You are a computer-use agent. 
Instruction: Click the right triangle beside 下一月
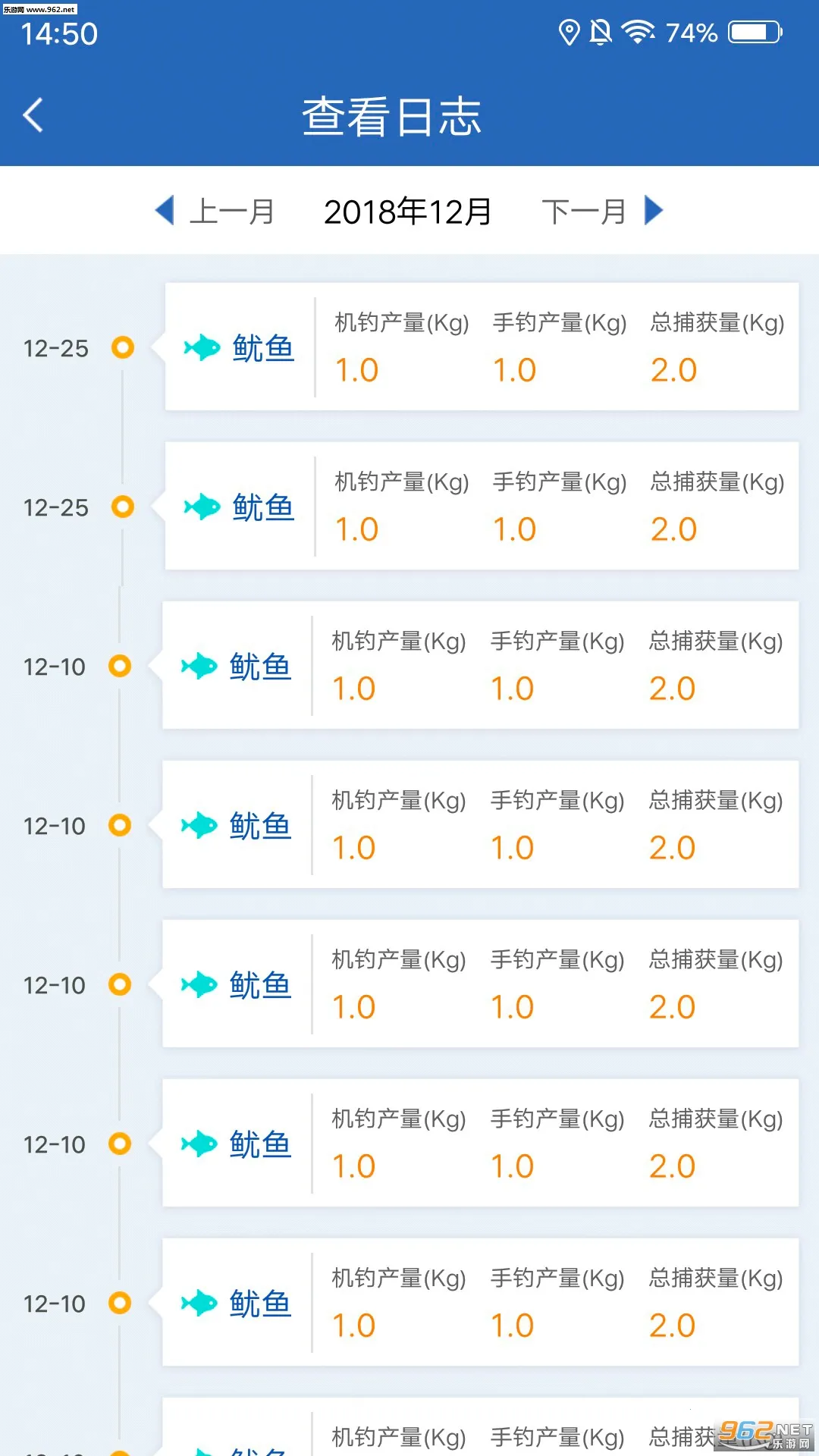click(x=654, y=210)
